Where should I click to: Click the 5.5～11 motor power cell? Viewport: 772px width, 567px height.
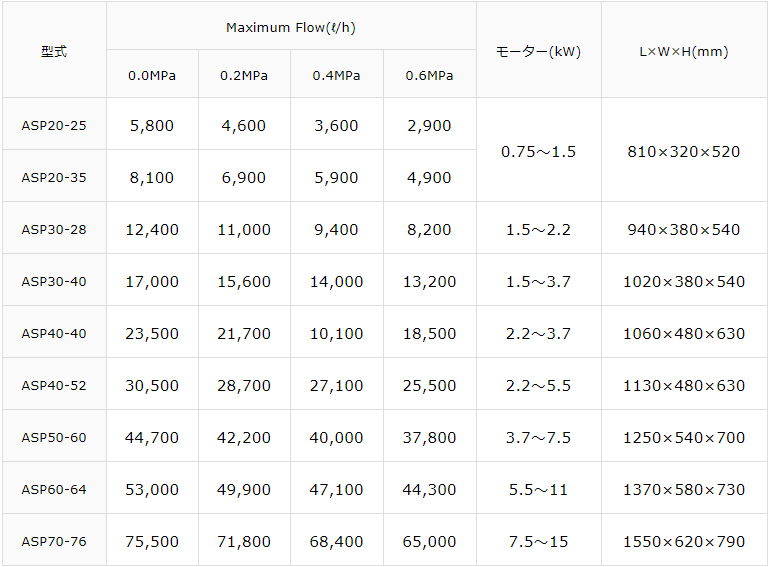click(538, 490)
